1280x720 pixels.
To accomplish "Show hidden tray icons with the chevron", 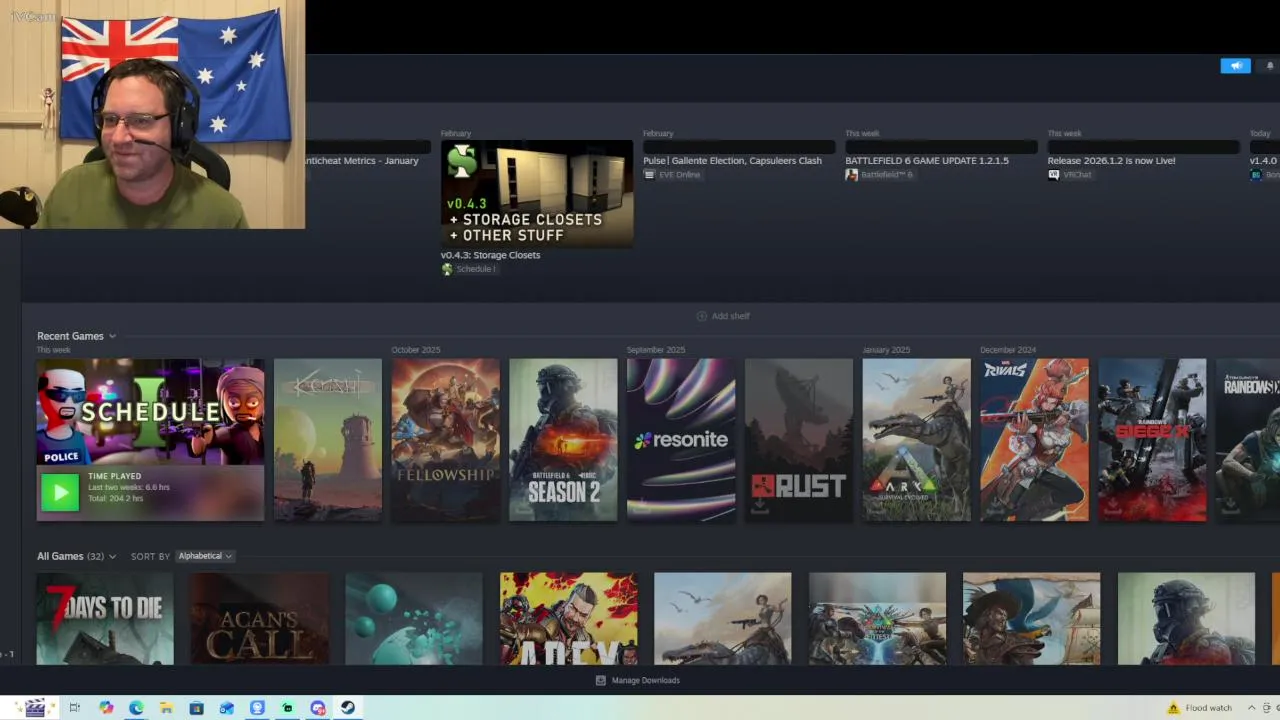I will (x=1250, y=708).
